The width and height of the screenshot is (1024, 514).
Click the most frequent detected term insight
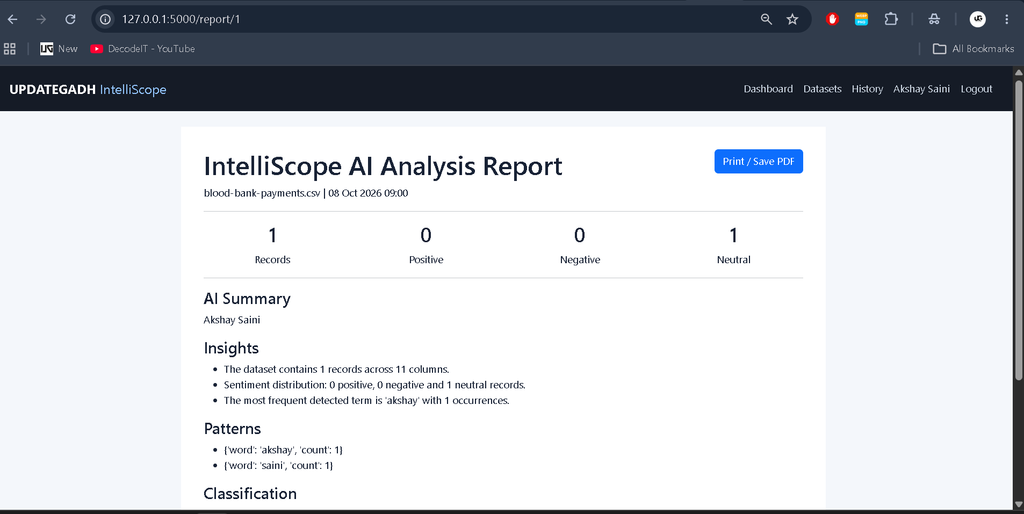pyautogui.click(x=366, y=400)
